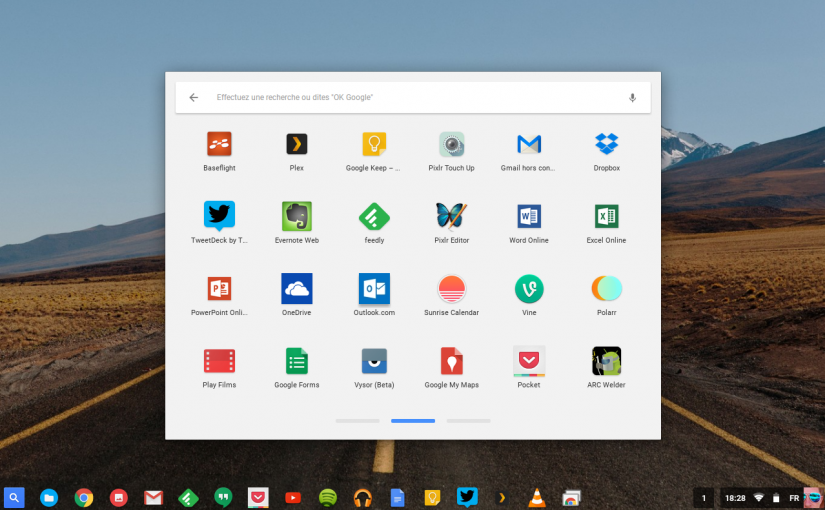Launch Pixlr Touch Up
Screen dimensions: 825x510
click(451, 144)
